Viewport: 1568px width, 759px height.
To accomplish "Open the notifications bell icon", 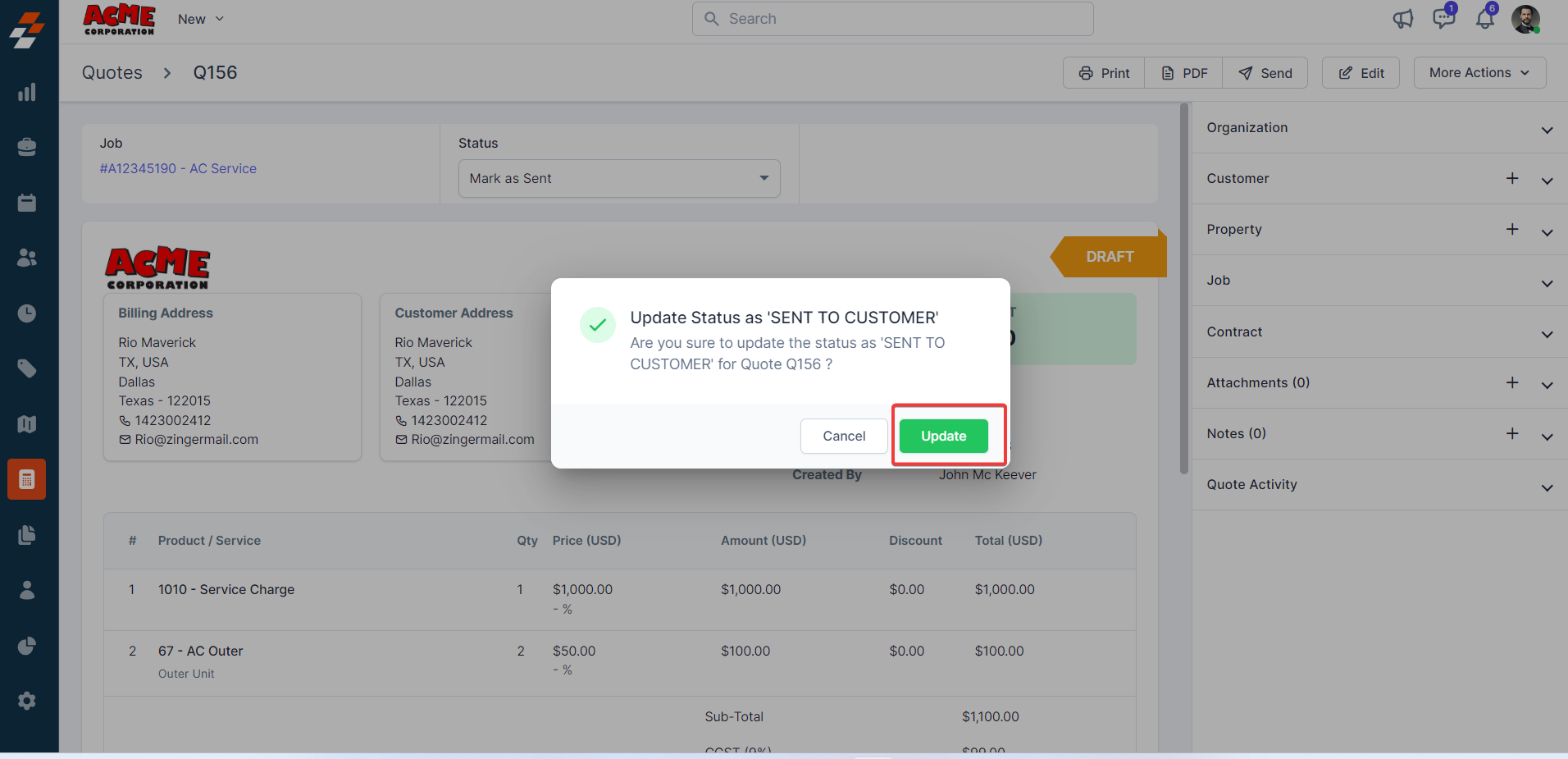I will [1485, 17].
